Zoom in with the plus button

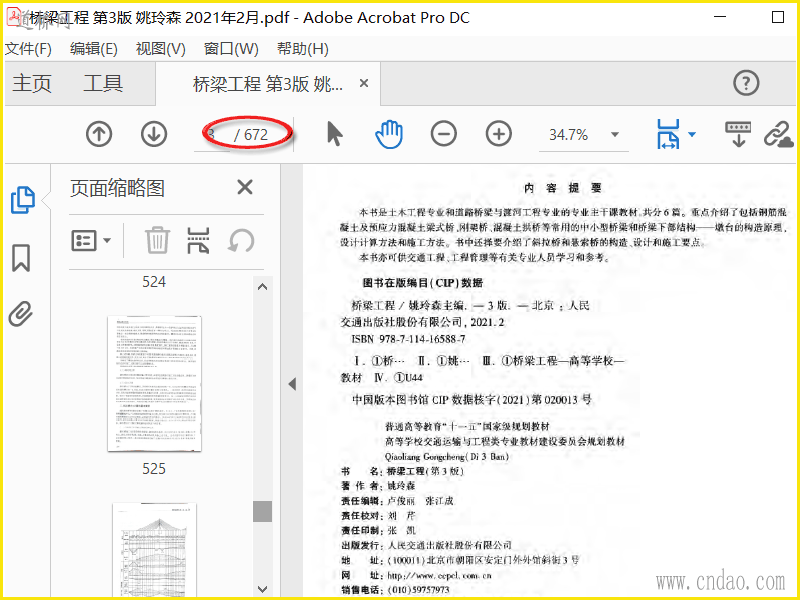498,134
